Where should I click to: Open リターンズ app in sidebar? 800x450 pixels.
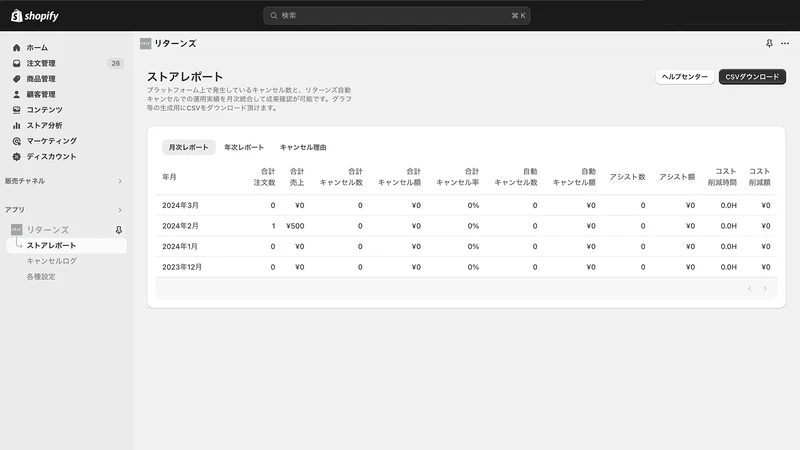[47, 230]
